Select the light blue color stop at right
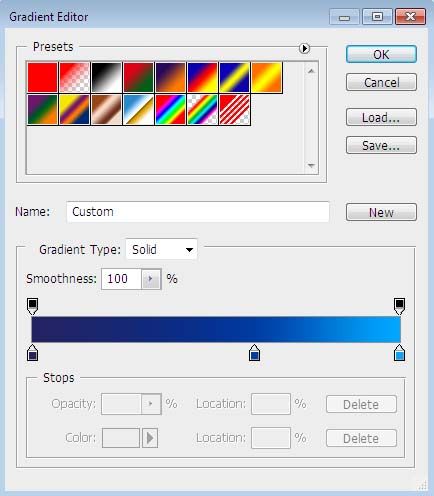The width and height of the screenshot is (434, 496). [x=399, y=353]
